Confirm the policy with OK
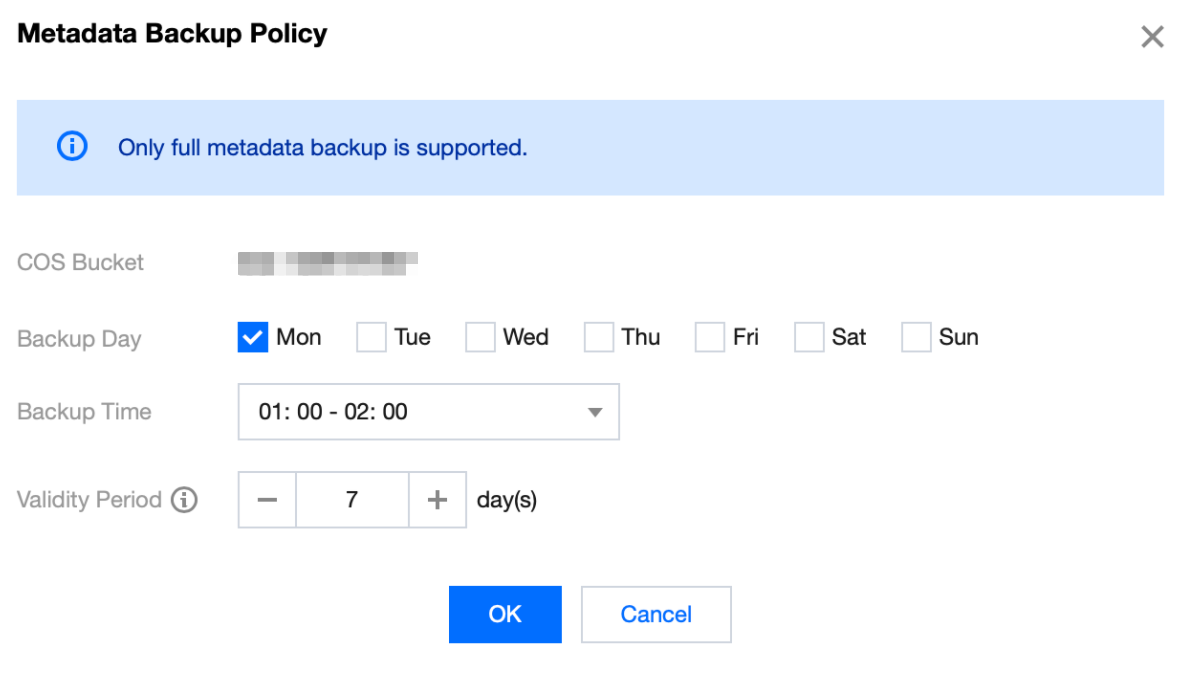Screen dimensions: 1189x679 click(x=505, y=614)
